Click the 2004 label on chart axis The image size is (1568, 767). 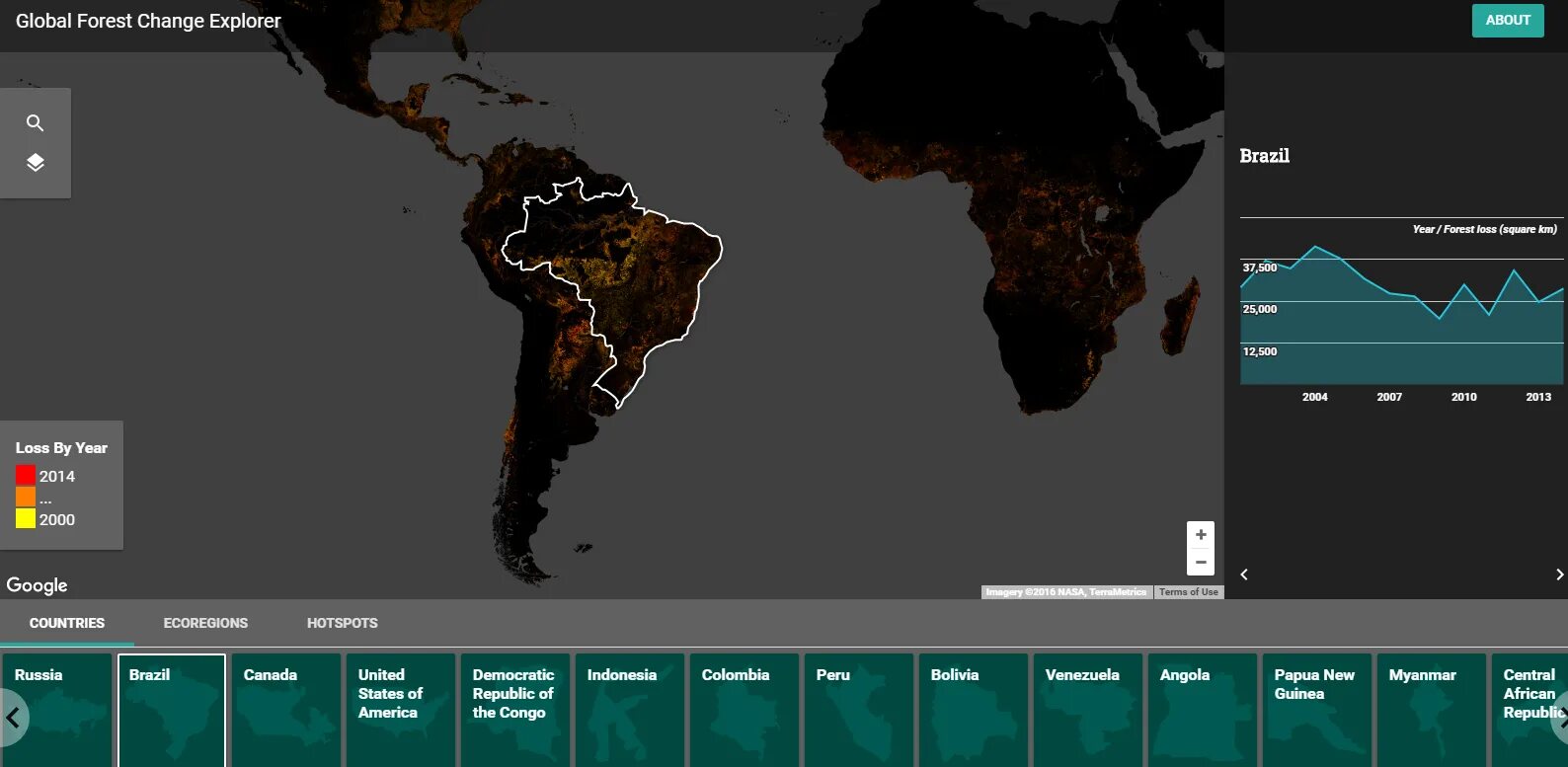1315,397
